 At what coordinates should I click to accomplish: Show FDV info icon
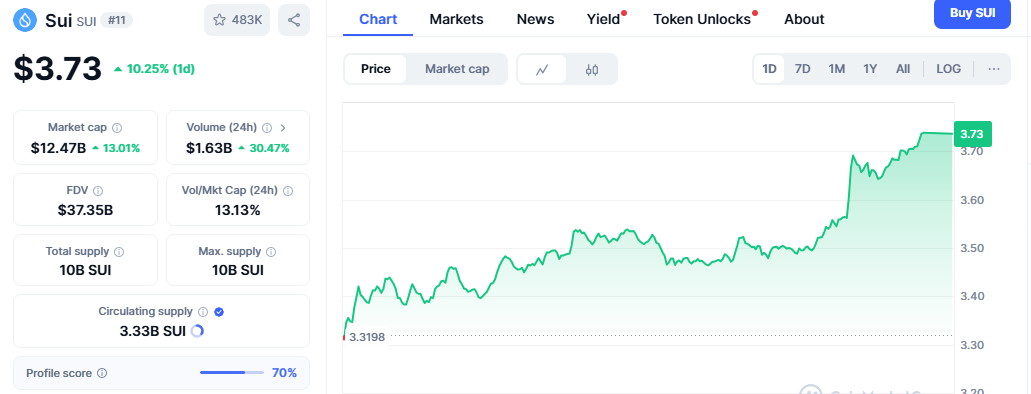pos(98,191)
